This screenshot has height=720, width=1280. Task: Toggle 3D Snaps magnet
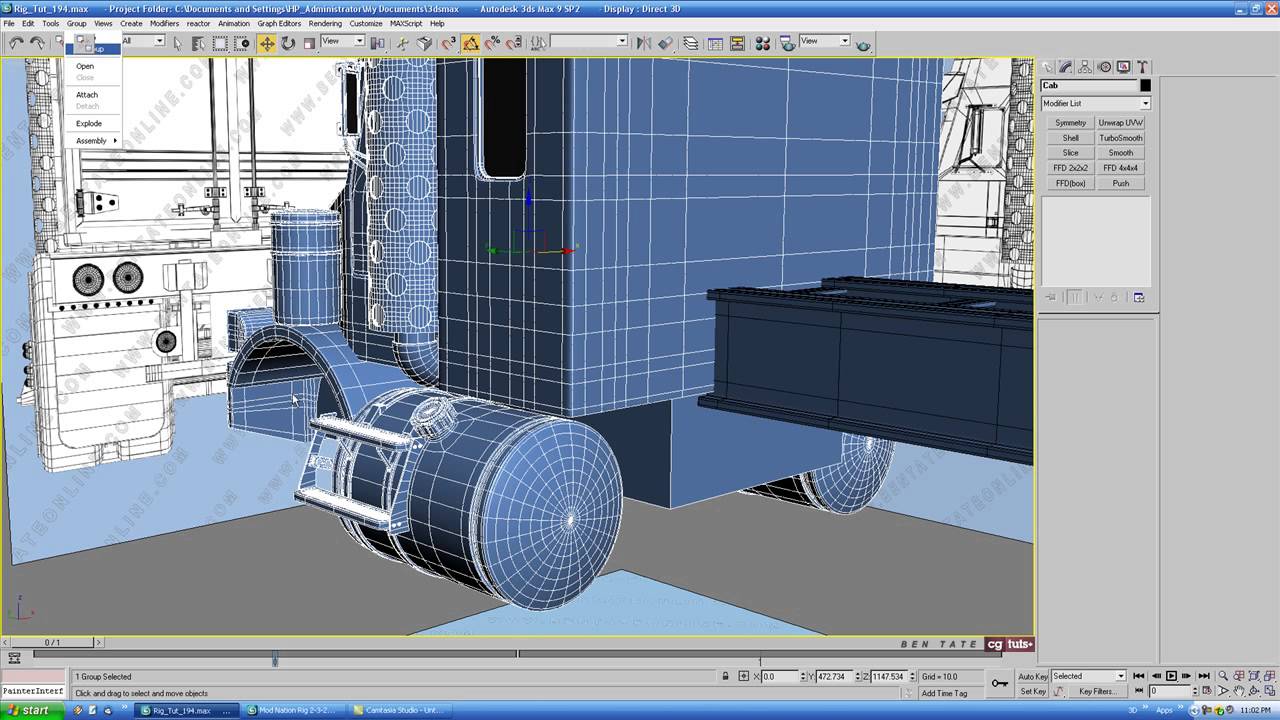449,43
